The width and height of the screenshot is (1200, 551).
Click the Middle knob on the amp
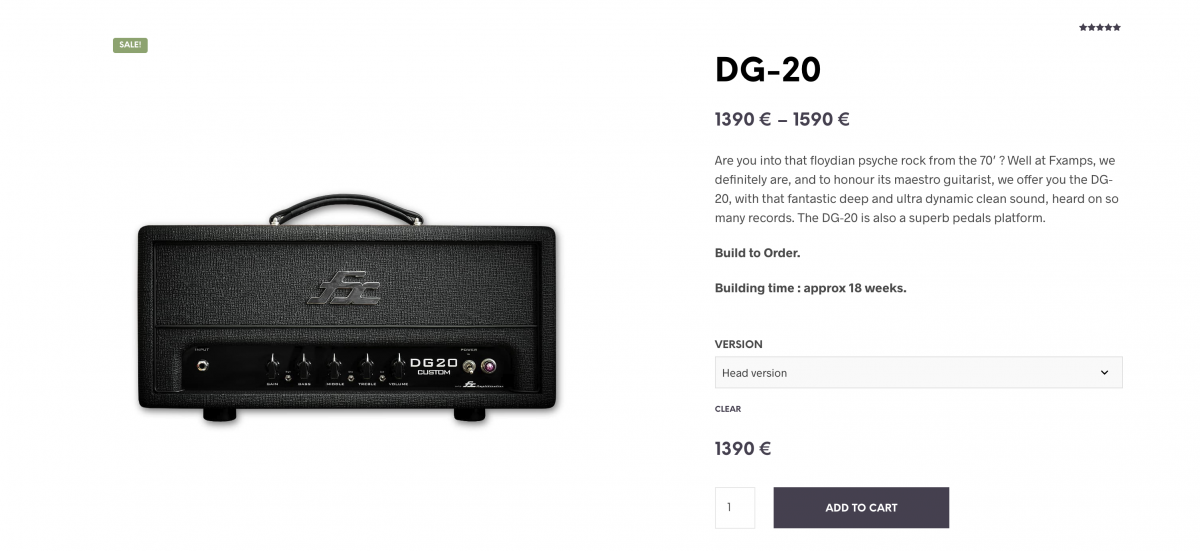click(334, 366)
